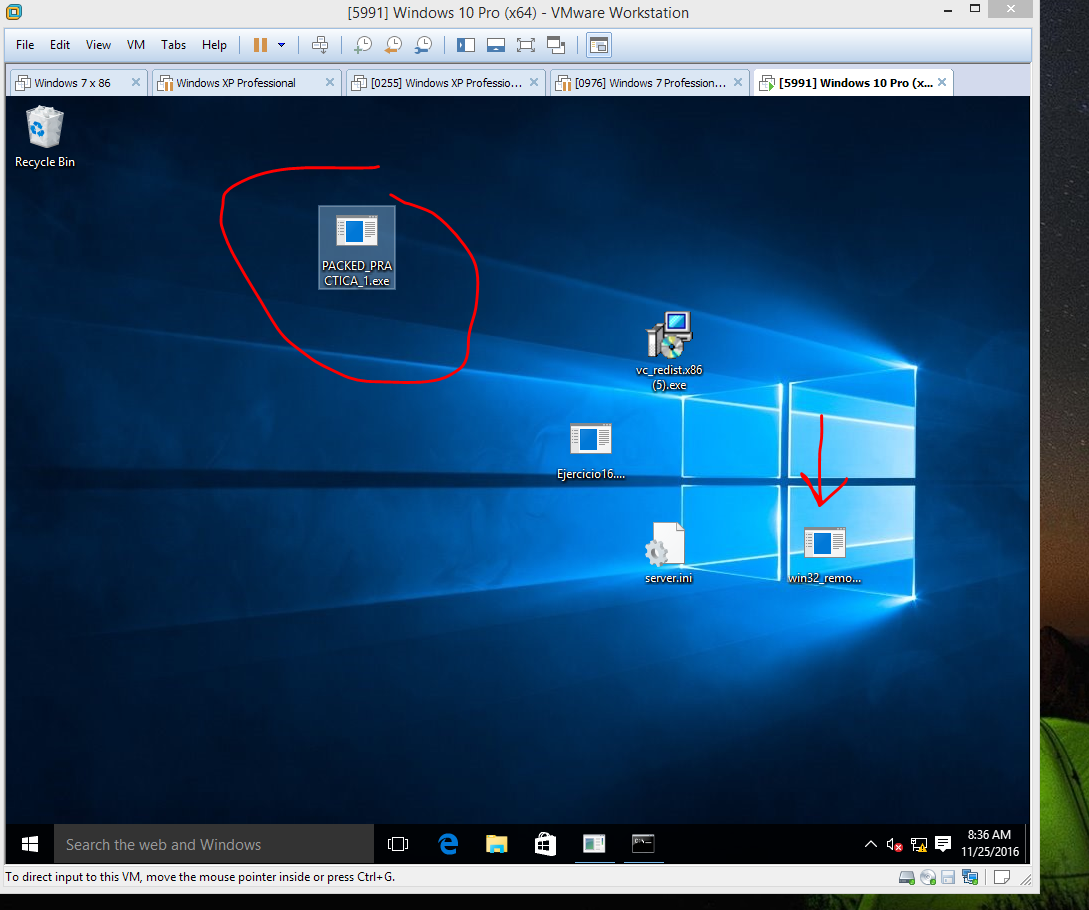This screenshot has height=910, width=1089.
Task: Show hidden system tray icons
Action: coord(871,845)
